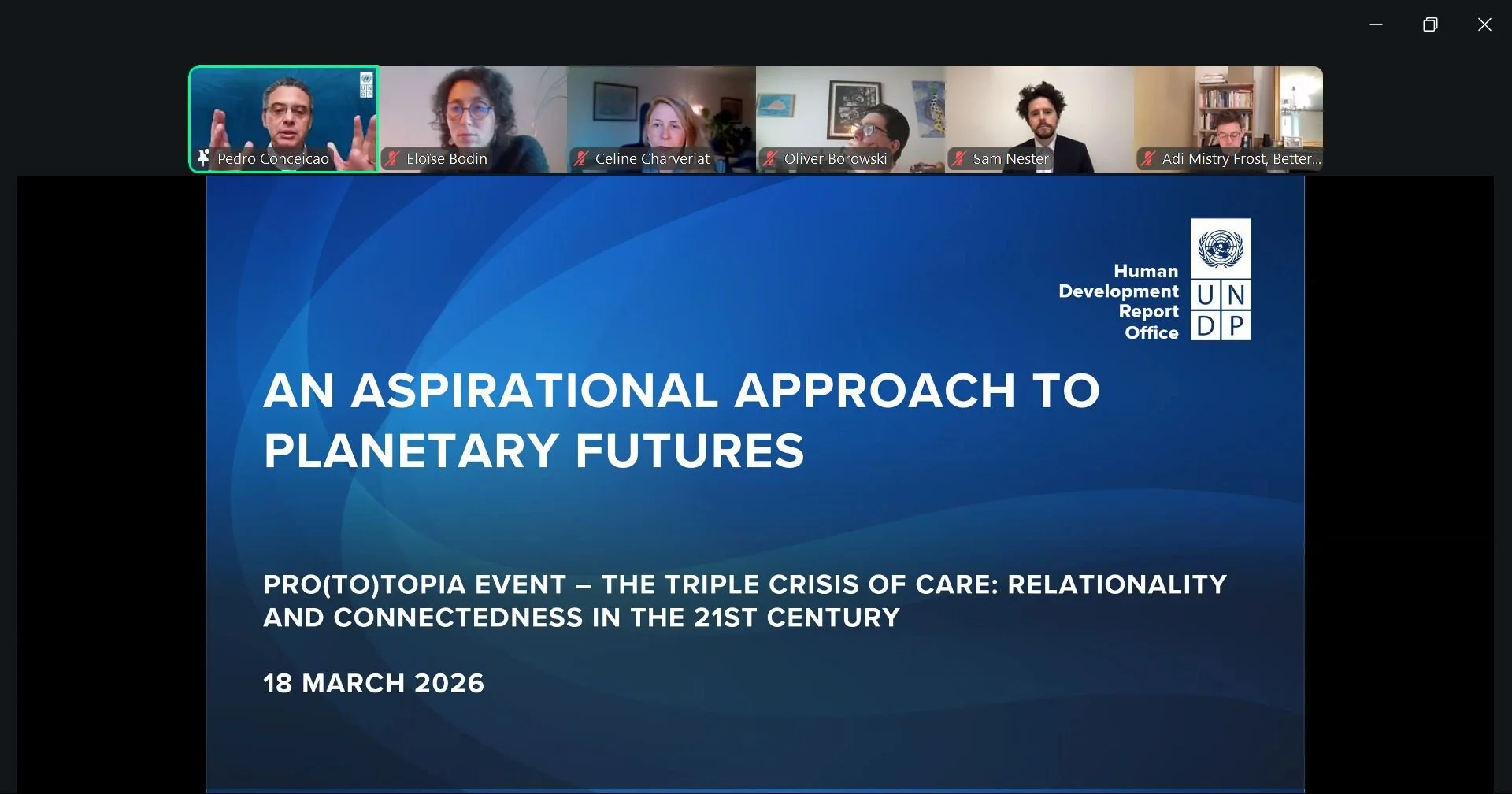This screenshot has width=1512, height=794.
Task: Click muted microphone icon beside Adi Mistry Frost
Action: point(1148,158)
